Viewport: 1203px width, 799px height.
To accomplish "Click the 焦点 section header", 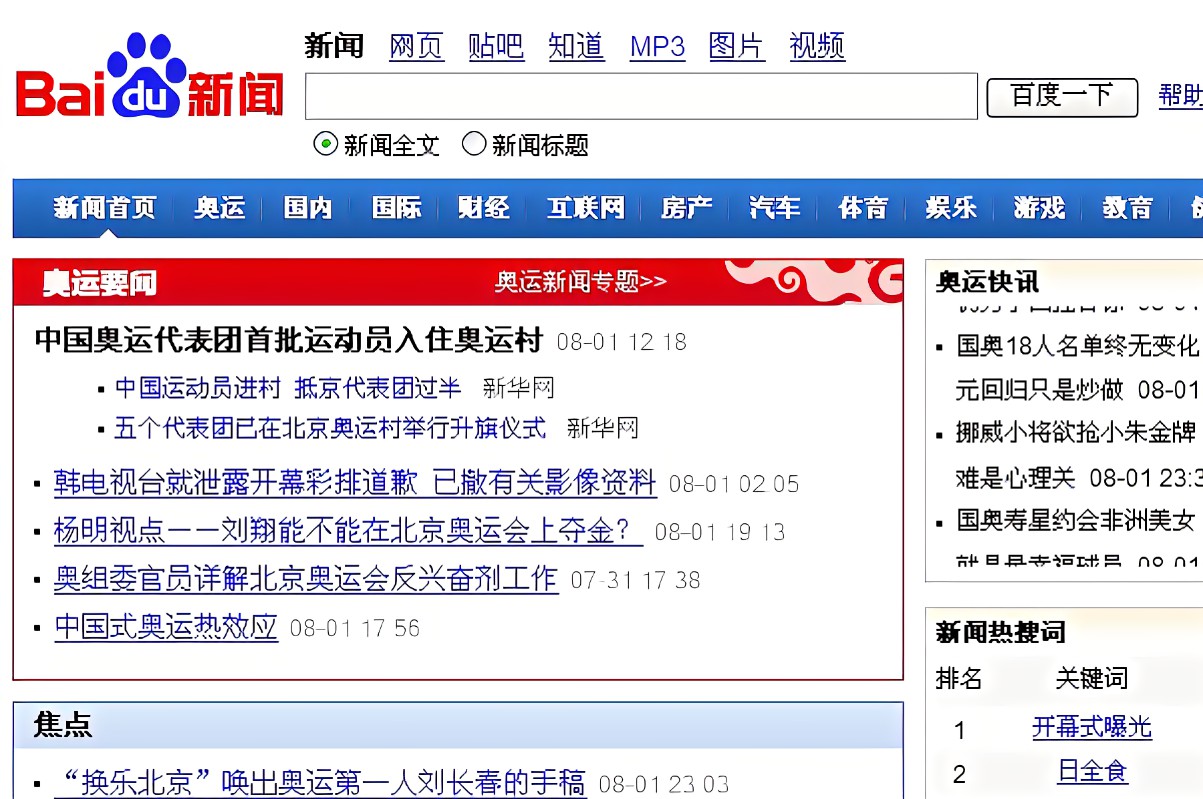I will point(63,725).
